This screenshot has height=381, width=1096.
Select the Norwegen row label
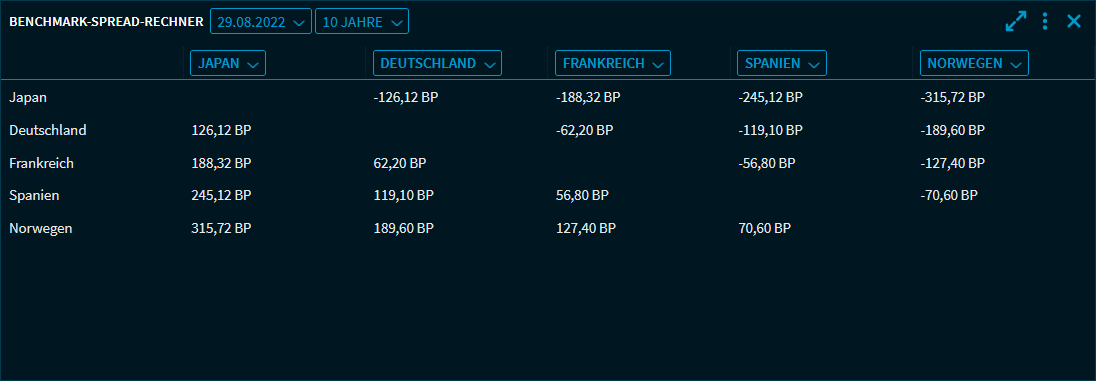point(41,228)
